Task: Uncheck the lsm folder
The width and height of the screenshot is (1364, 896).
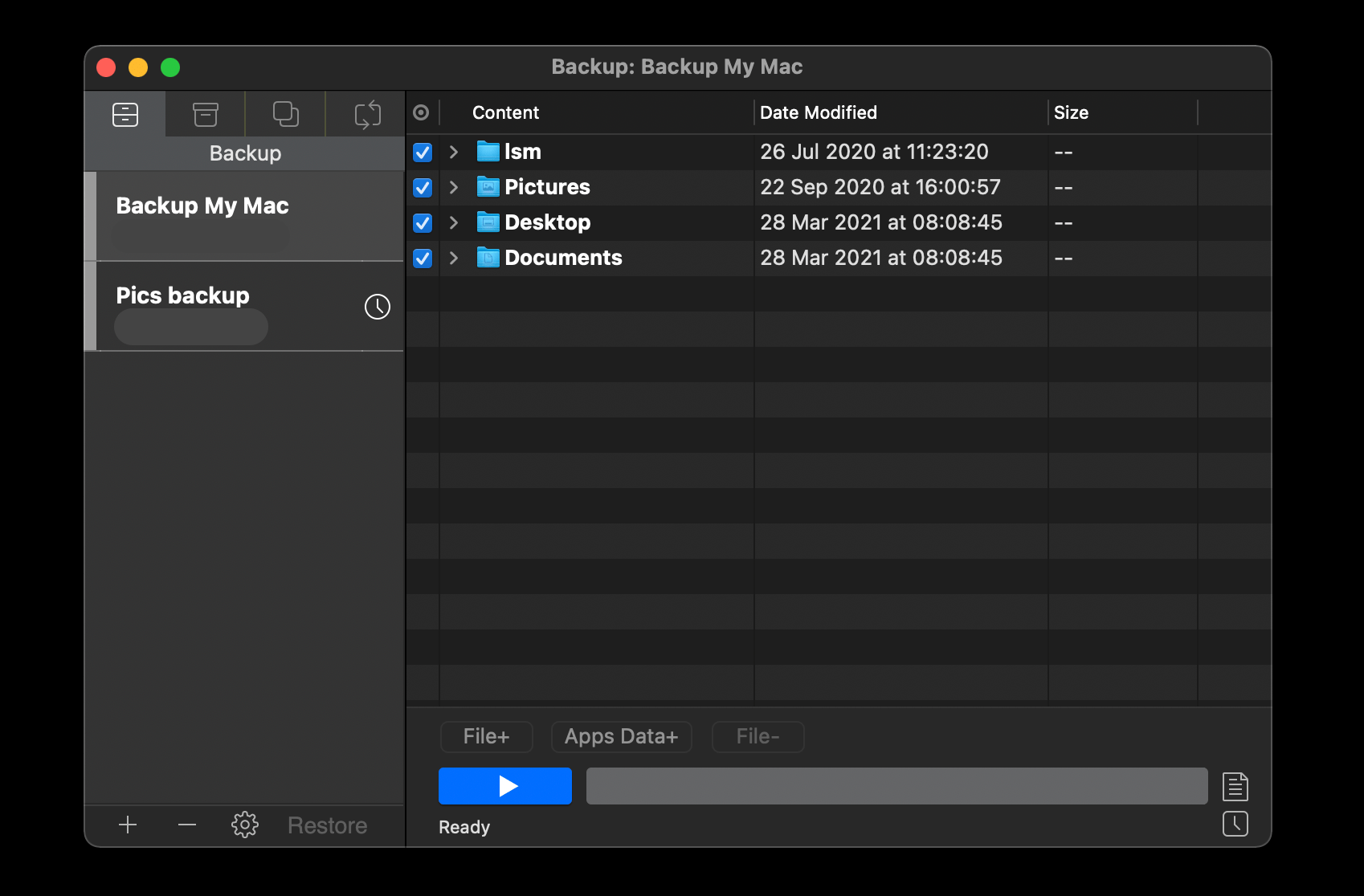Action: [422, 152]
